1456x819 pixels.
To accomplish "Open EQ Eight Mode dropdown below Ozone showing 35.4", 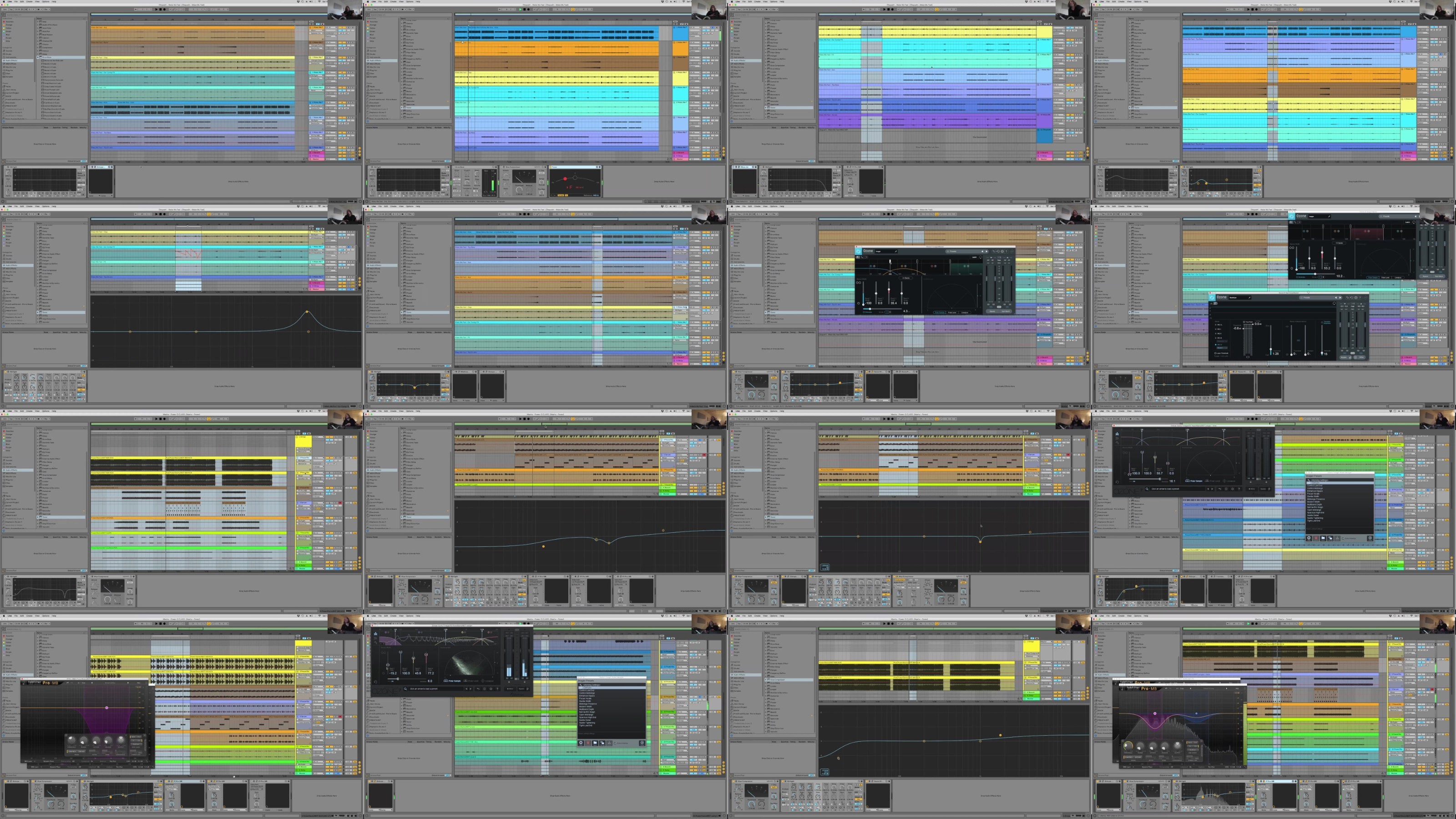I will tap(859, 380).
